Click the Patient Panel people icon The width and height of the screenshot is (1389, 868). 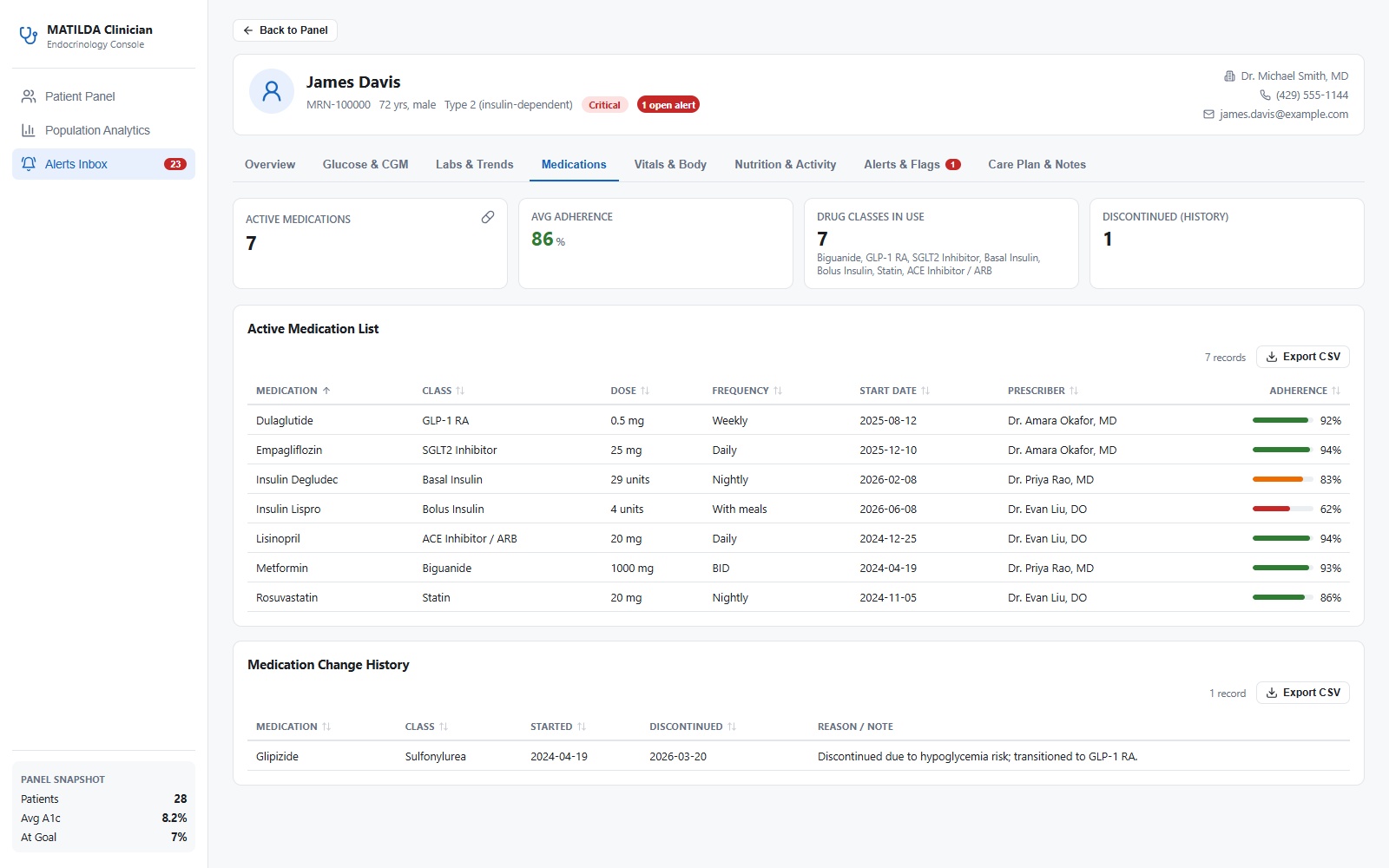[x=29, y=96]
